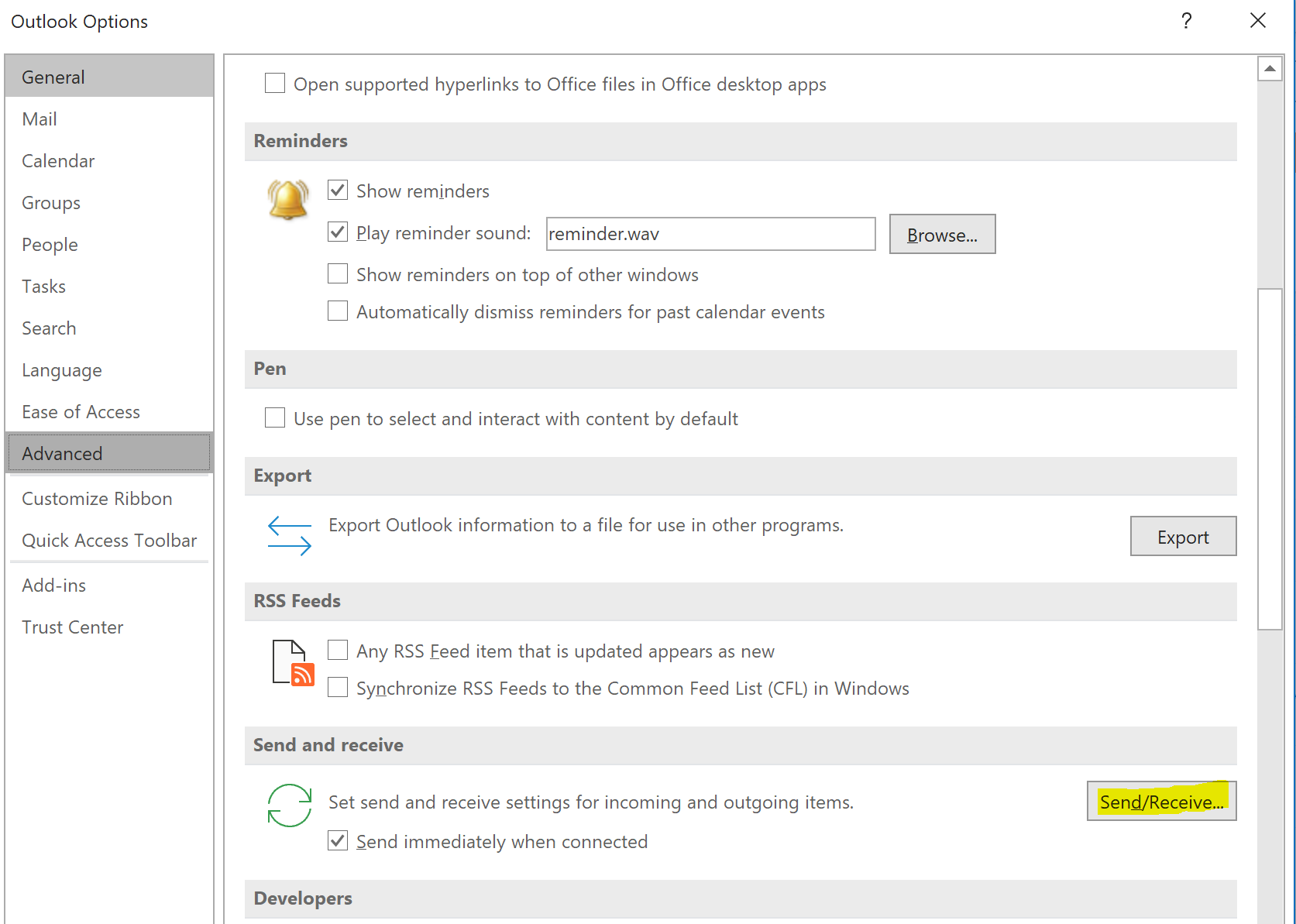Click the vertical scrollbar thumb
The image size is (1296, 924).
pos(1270,459)
